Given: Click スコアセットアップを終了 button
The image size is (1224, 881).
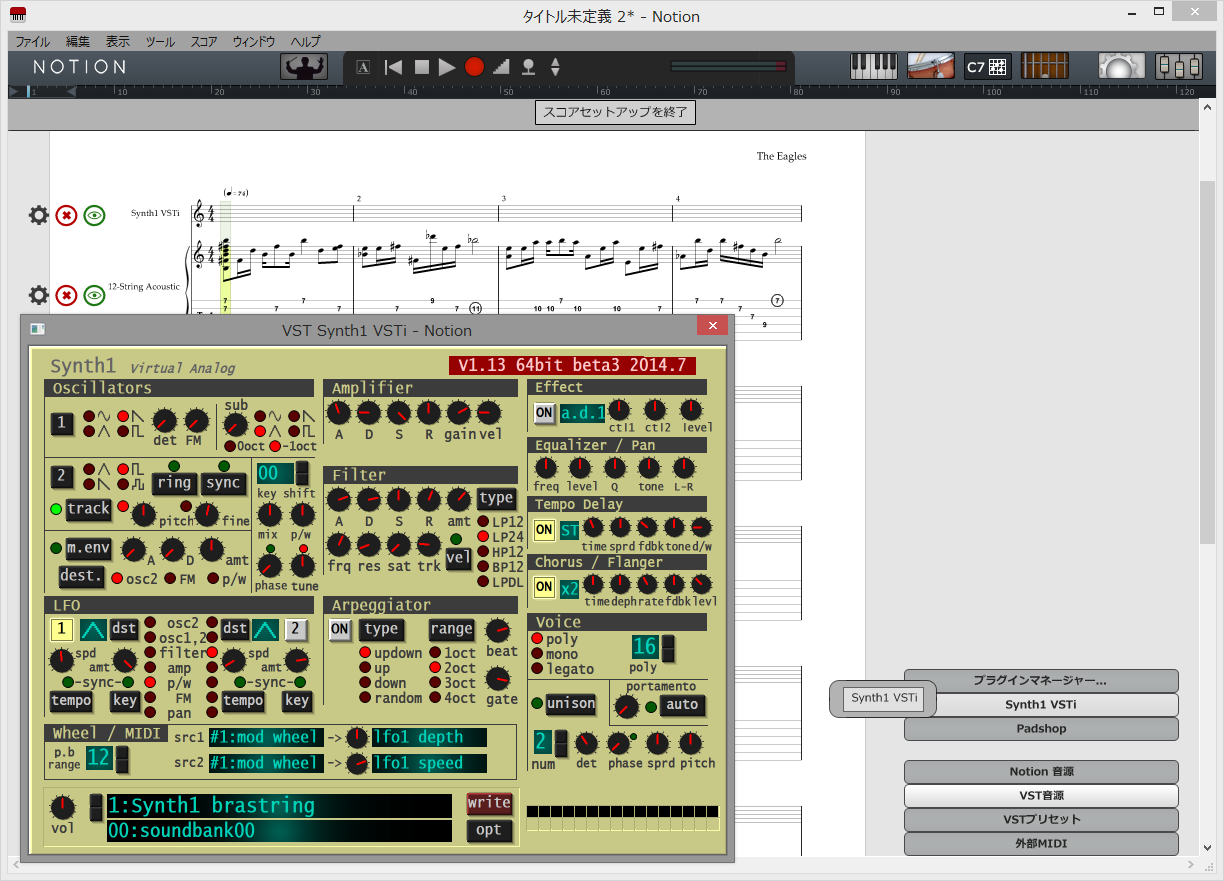Looking at the screenshot, I should [x=615, y=112].
